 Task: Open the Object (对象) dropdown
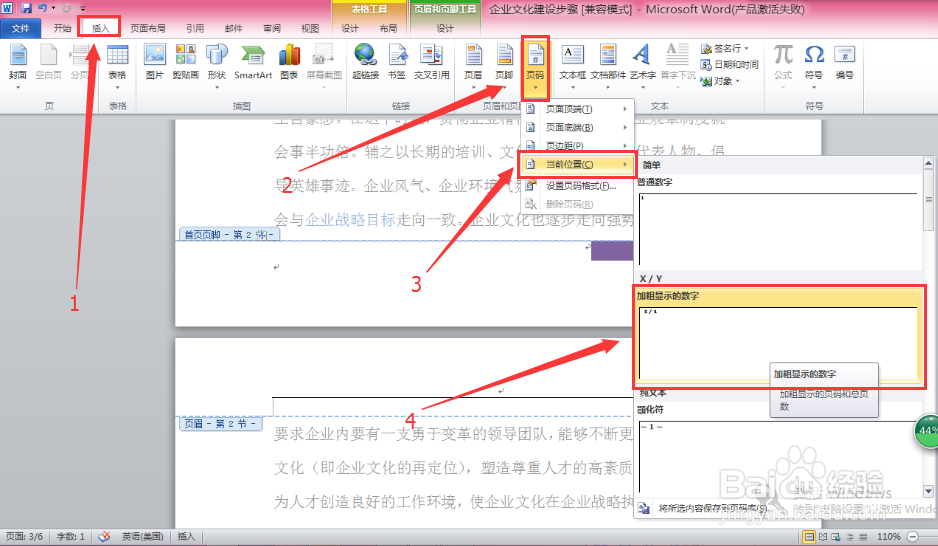(721, 81)
